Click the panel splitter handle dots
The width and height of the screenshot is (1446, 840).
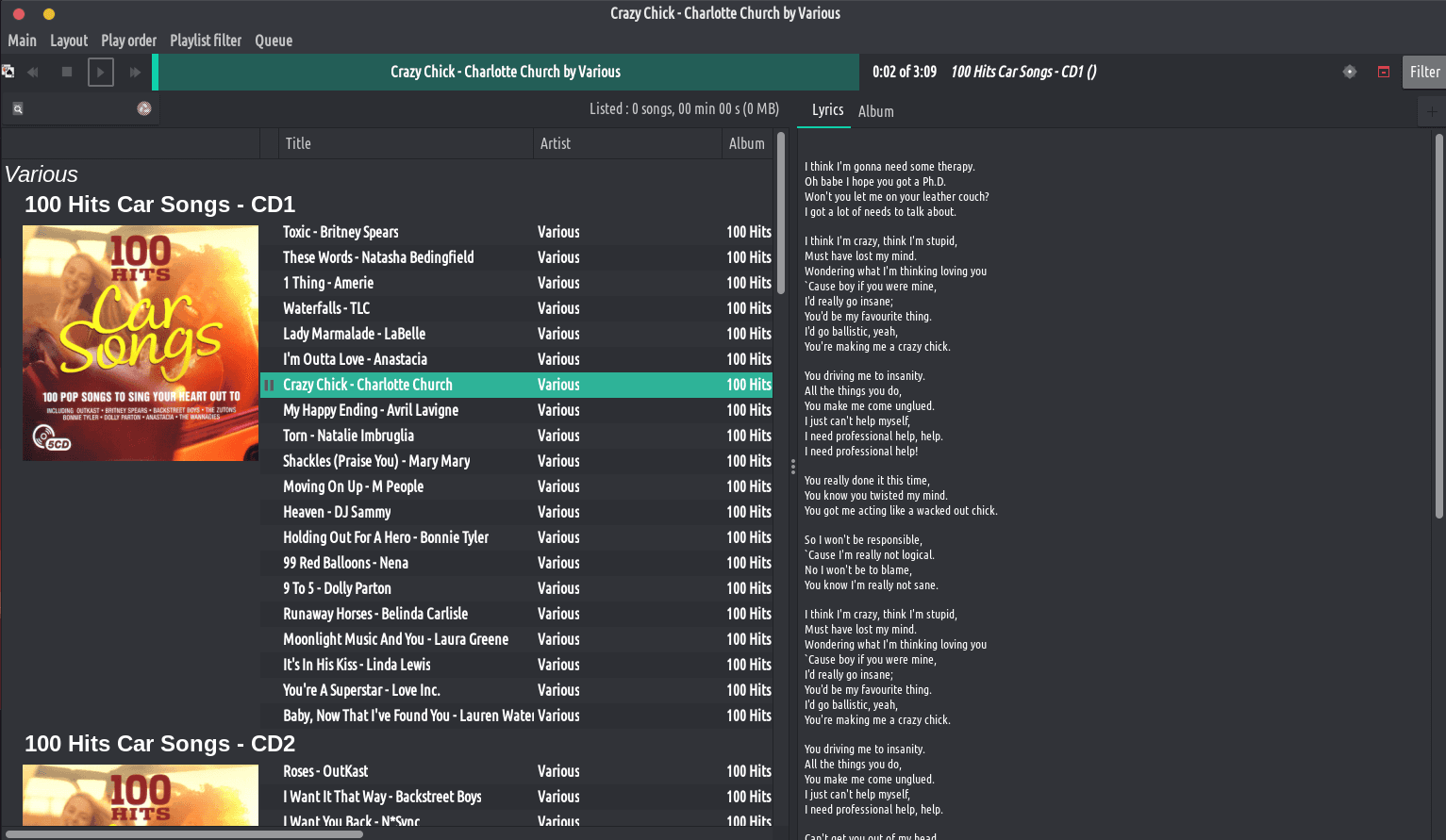pyautogui.click(x=793, y=467)
